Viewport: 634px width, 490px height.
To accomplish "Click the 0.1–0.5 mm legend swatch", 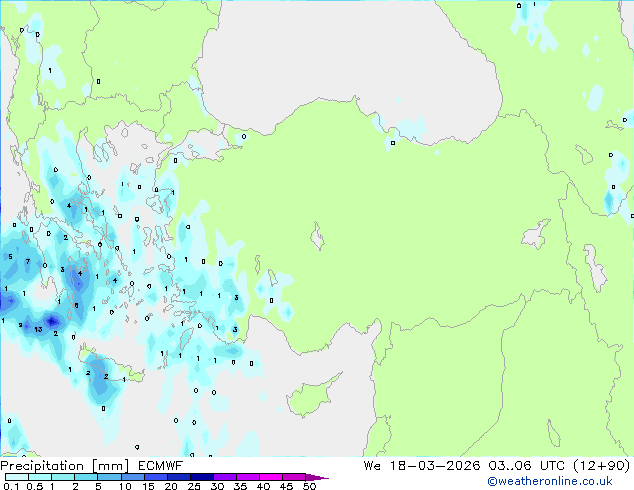I will [x=17, y=477].
